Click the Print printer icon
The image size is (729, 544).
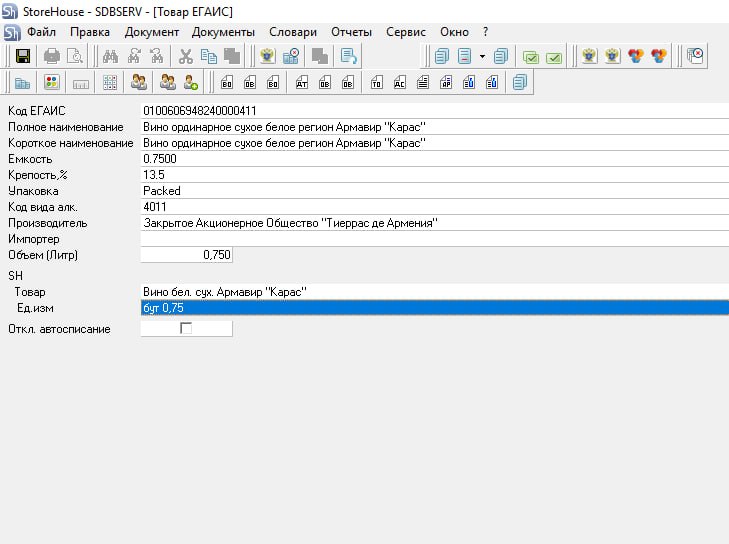(x=52, y=56)
